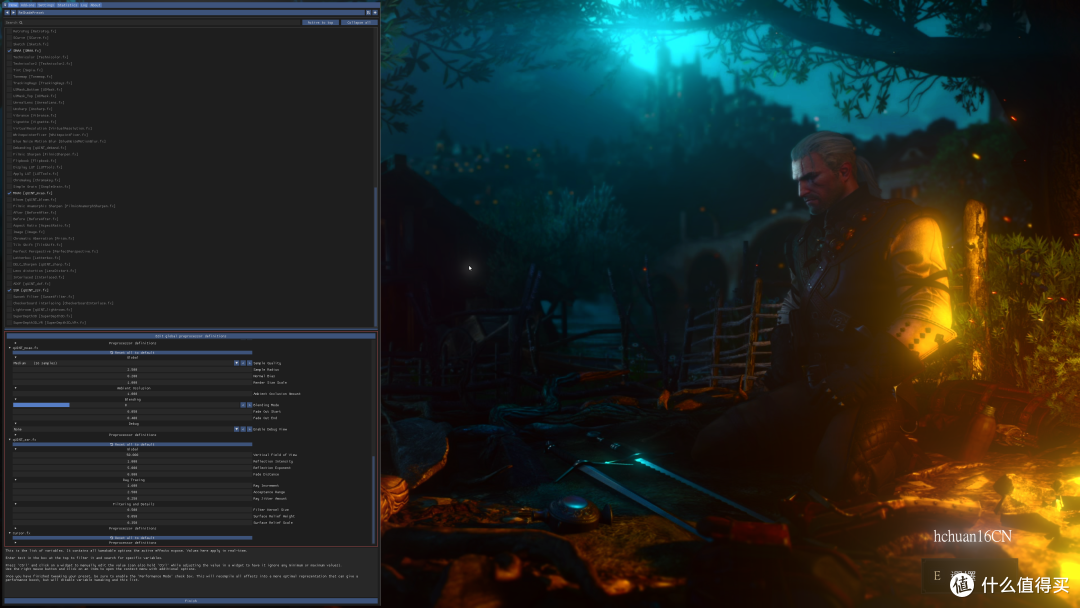The image size is (1080, 608).
Task: Open the Settings tab
Action: (x=46, y=5)
